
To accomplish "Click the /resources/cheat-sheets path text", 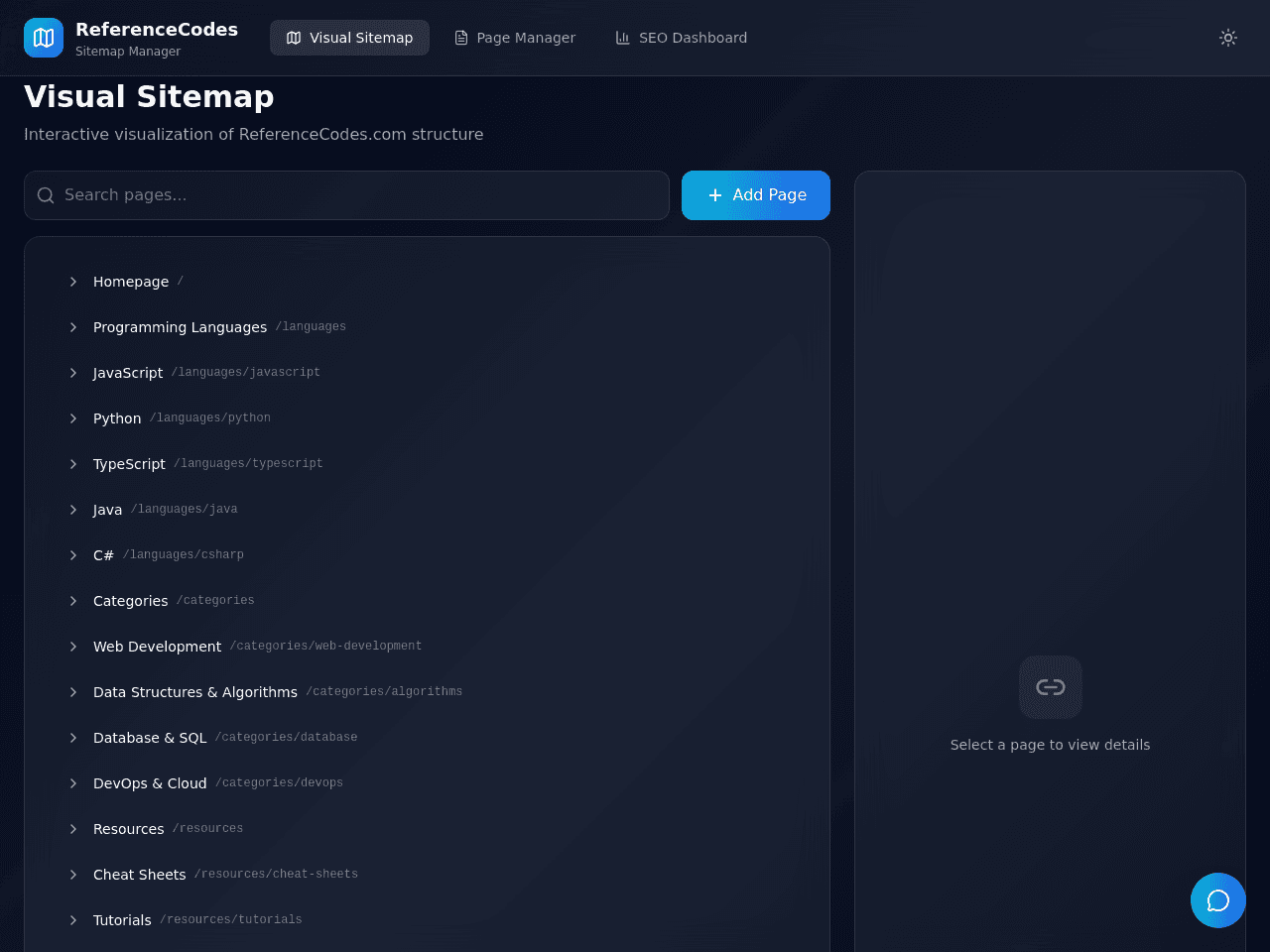I will pos(276,874).
